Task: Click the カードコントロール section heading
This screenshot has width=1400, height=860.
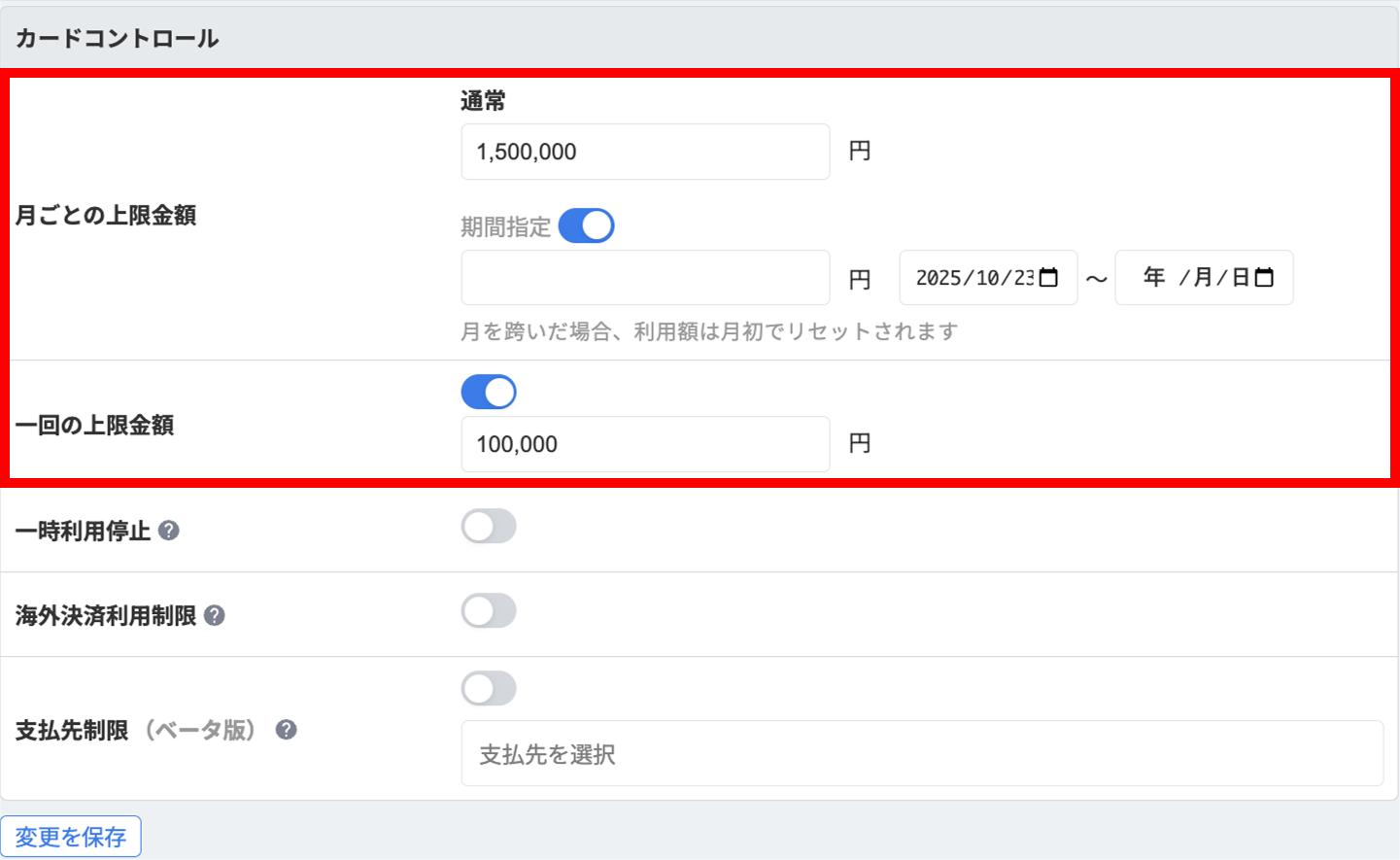Action: pos(118,39)
